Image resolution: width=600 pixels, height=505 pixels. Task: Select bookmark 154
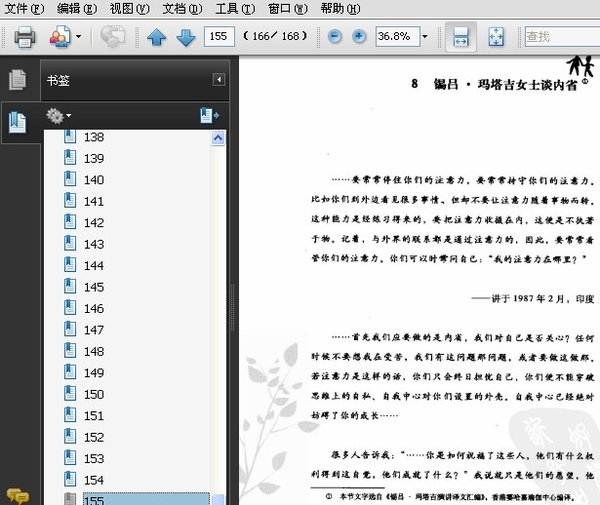tap(94, 480)
